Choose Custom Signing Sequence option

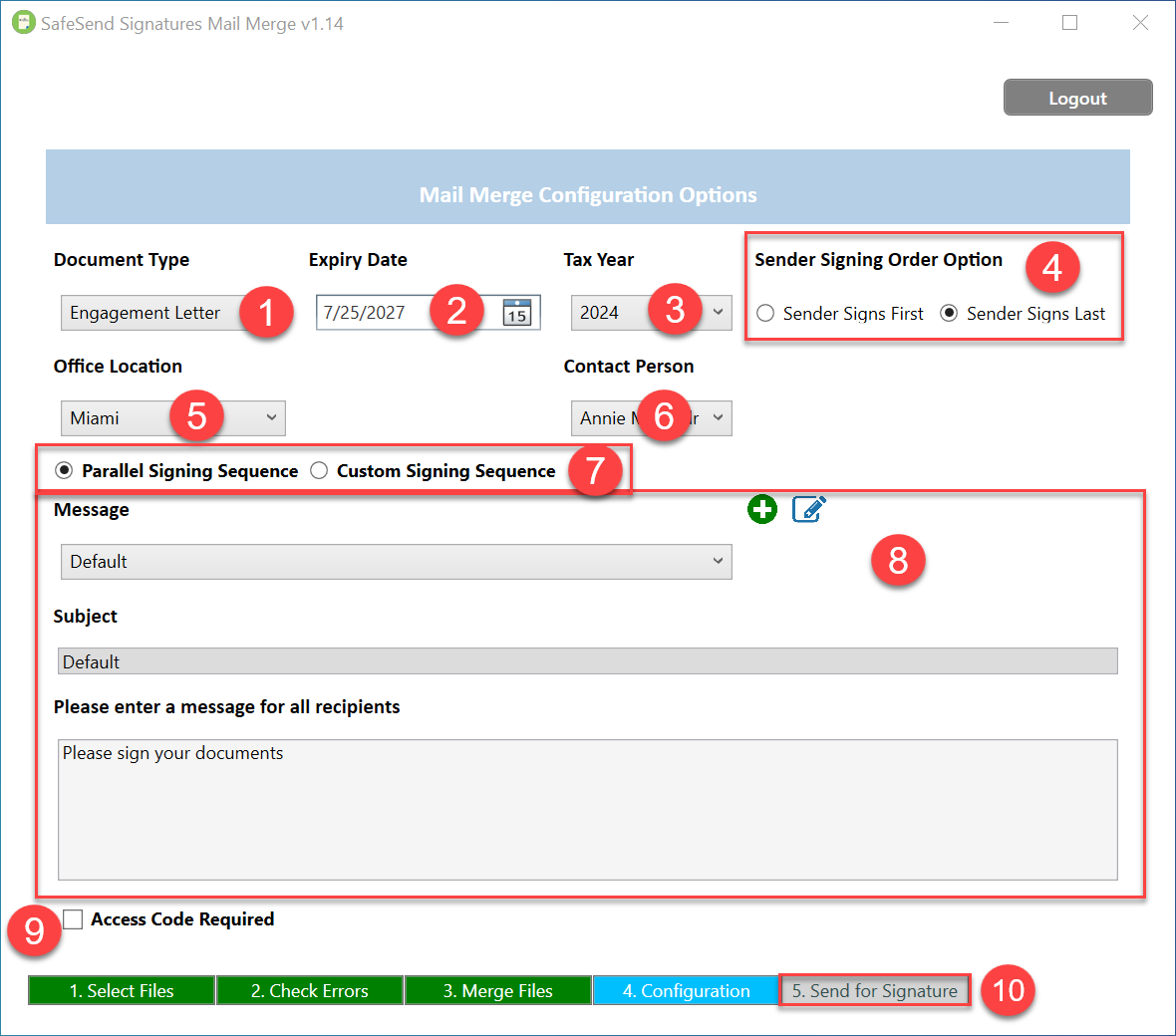click(x=319, y=471)
